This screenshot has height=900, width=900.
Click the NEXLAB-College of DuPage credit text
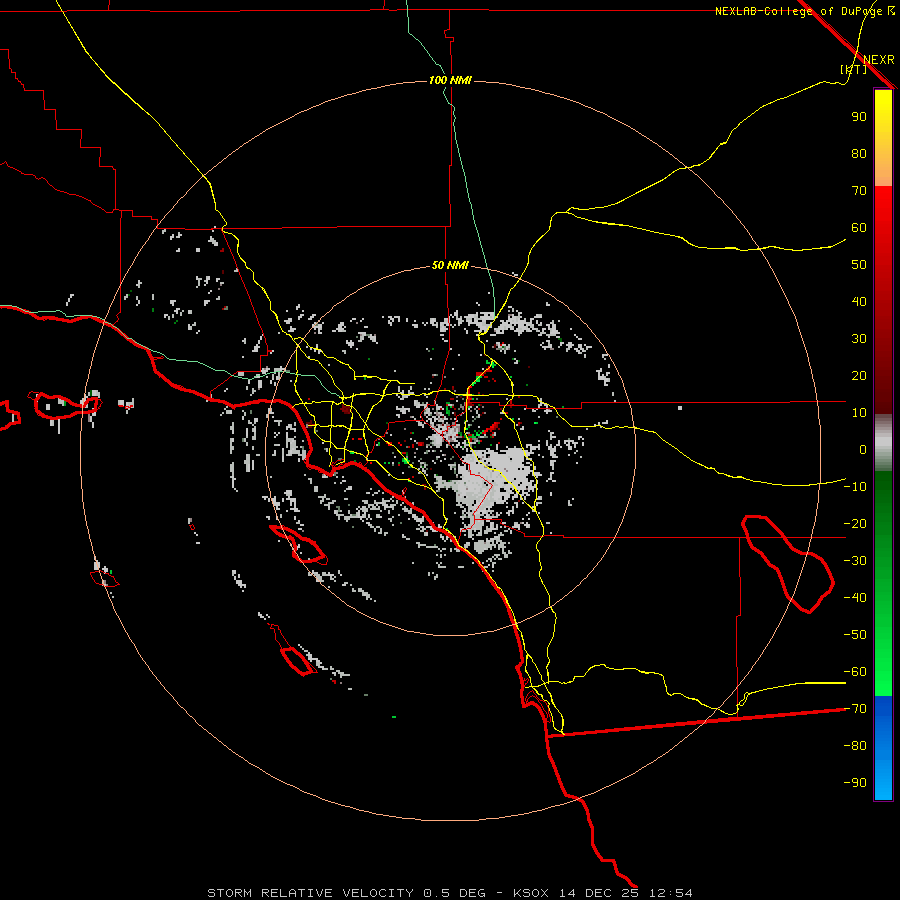point(804,11)
